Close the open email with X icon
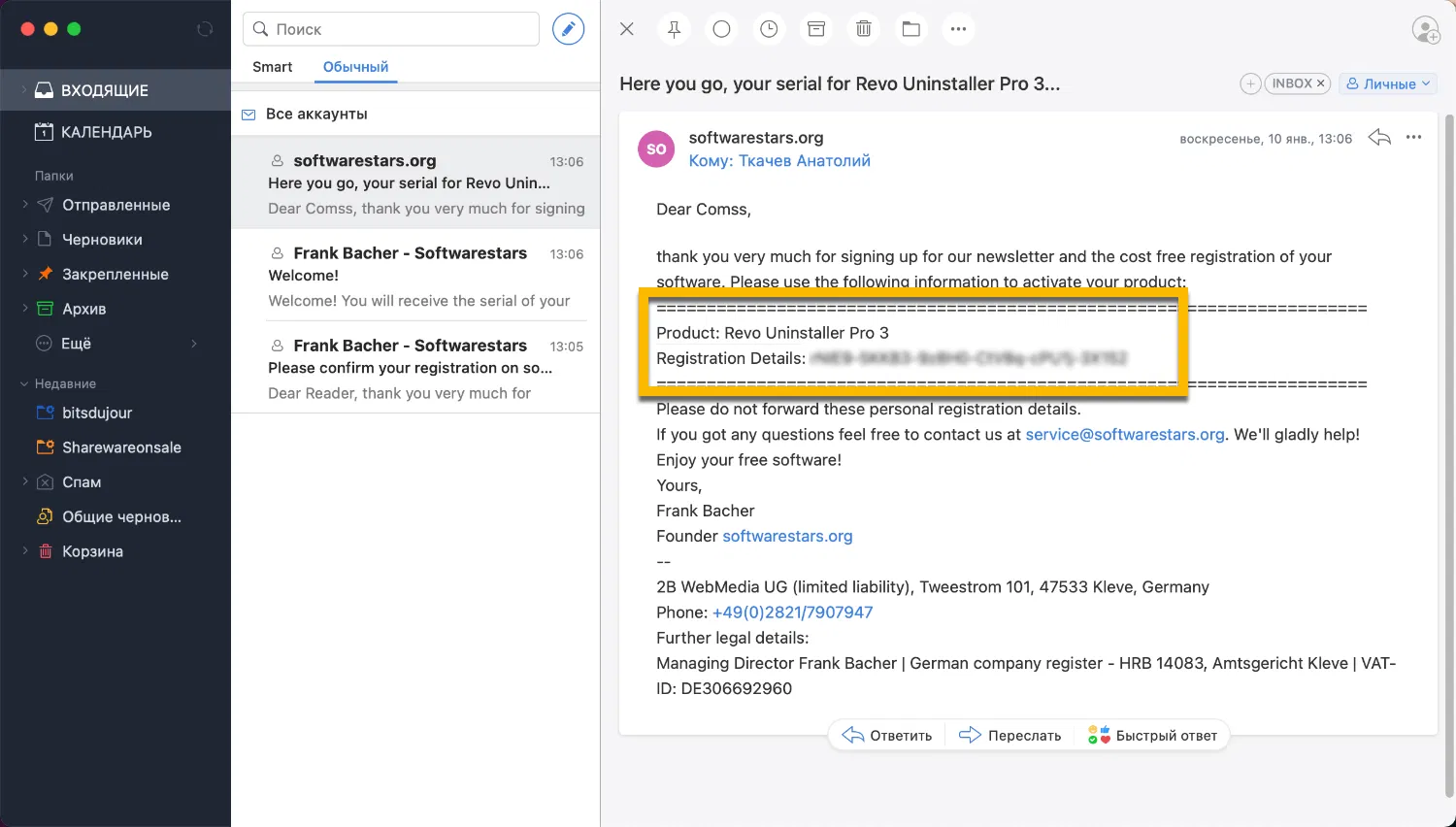The height and width of the screenshot is (827, 1456). click(x=627, y=29)
